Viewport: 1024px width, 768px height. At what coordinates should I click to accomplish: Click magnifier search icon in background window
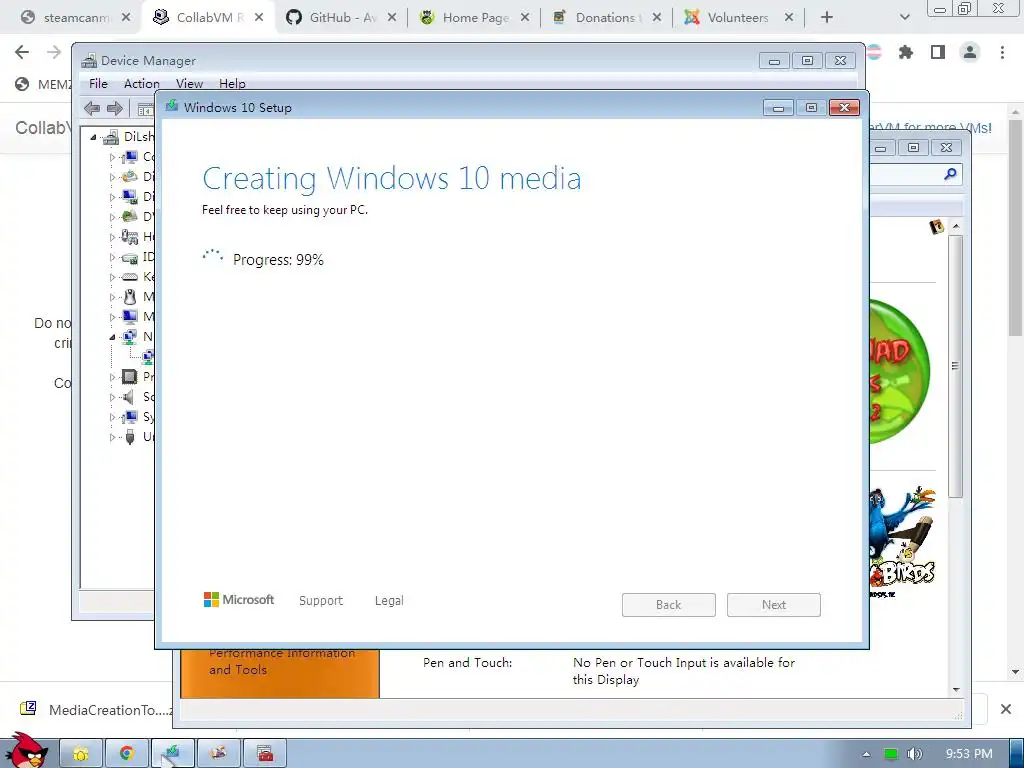pos(950,174)
